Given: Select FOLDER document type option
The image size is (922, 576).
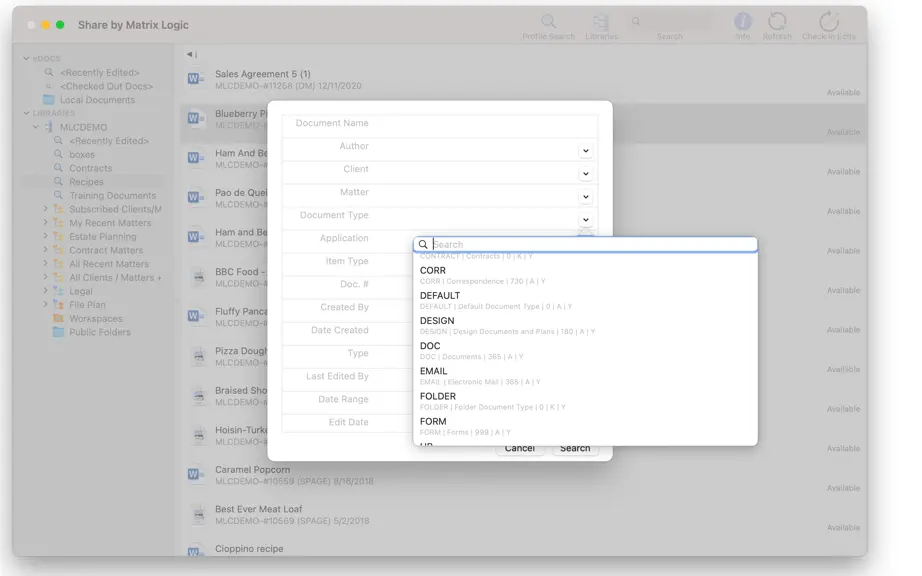Looking at the screenshot, I should (x=585, y=401).
